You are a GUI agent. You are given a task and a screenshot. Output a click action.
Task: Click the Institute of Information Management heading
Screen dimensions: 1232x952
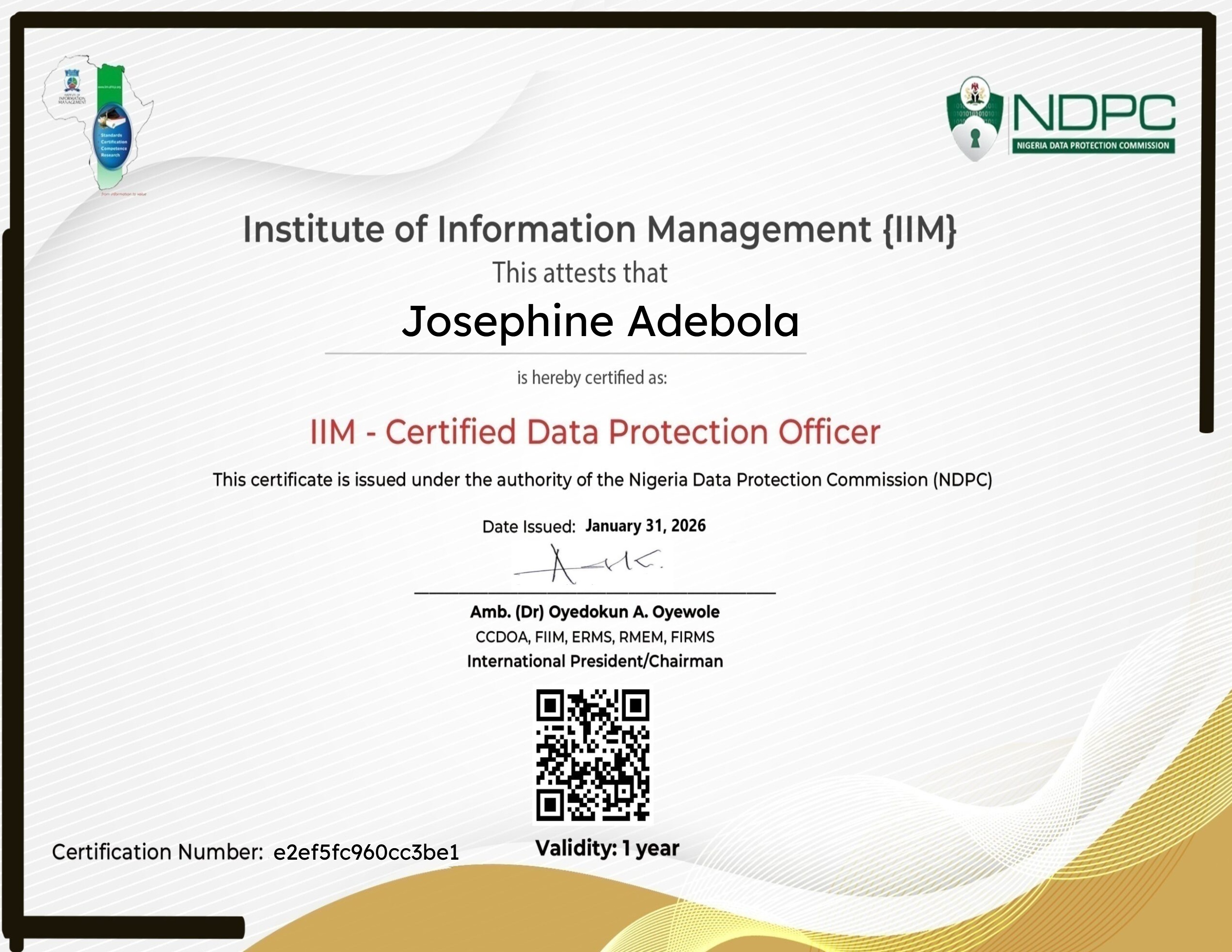(x=600, y=230)
